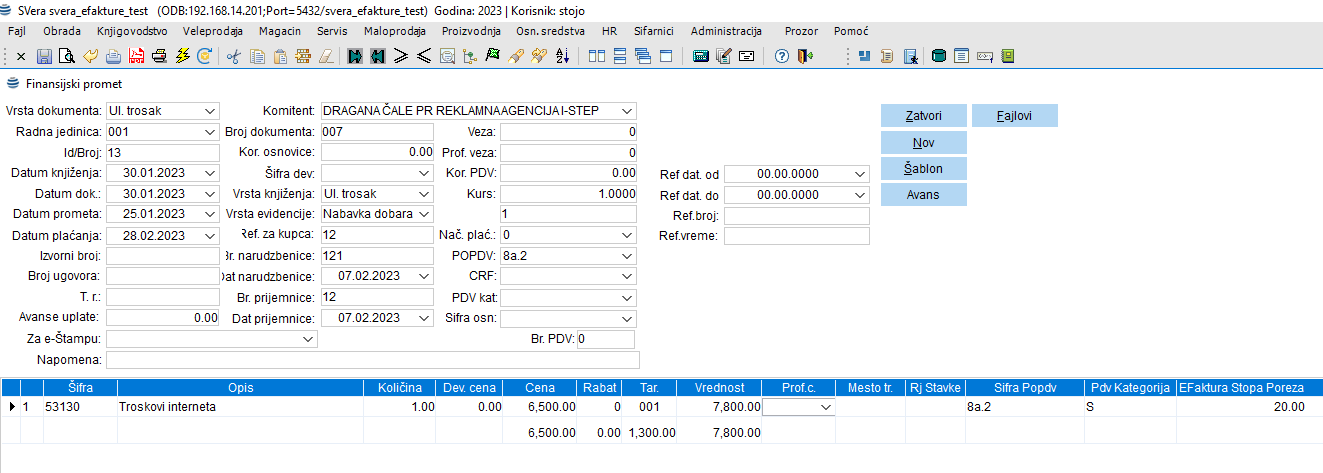
Task: Click the blue question mark help icon
Action: click(782, 56)
